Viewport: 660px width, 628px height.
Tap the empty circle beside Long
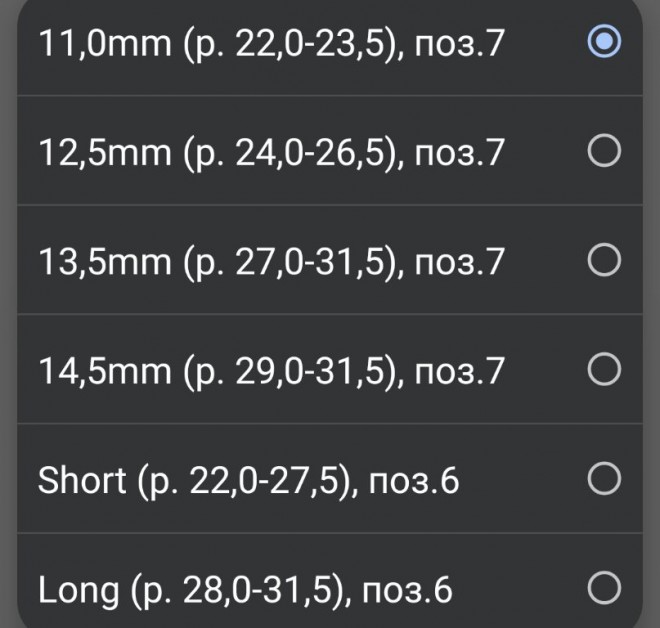click(x=604, y=589)
